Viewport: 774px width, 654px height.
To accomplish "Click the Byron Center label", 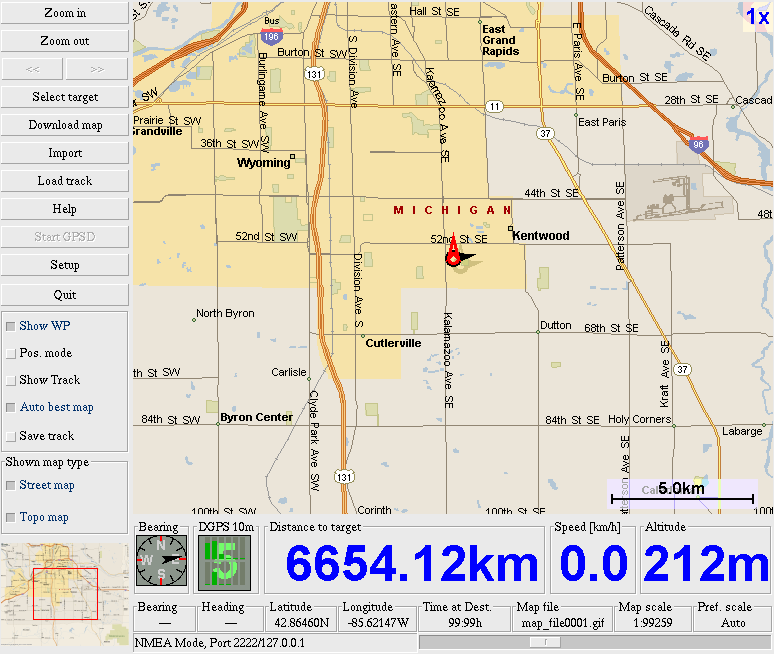I will [256, 418].
